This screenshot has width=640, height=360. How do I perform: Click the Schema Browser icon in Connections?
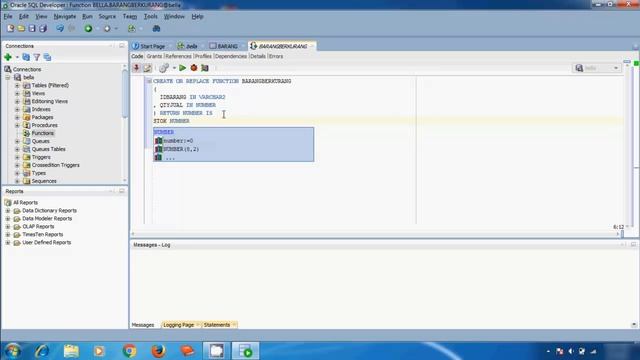pos(47,57)
